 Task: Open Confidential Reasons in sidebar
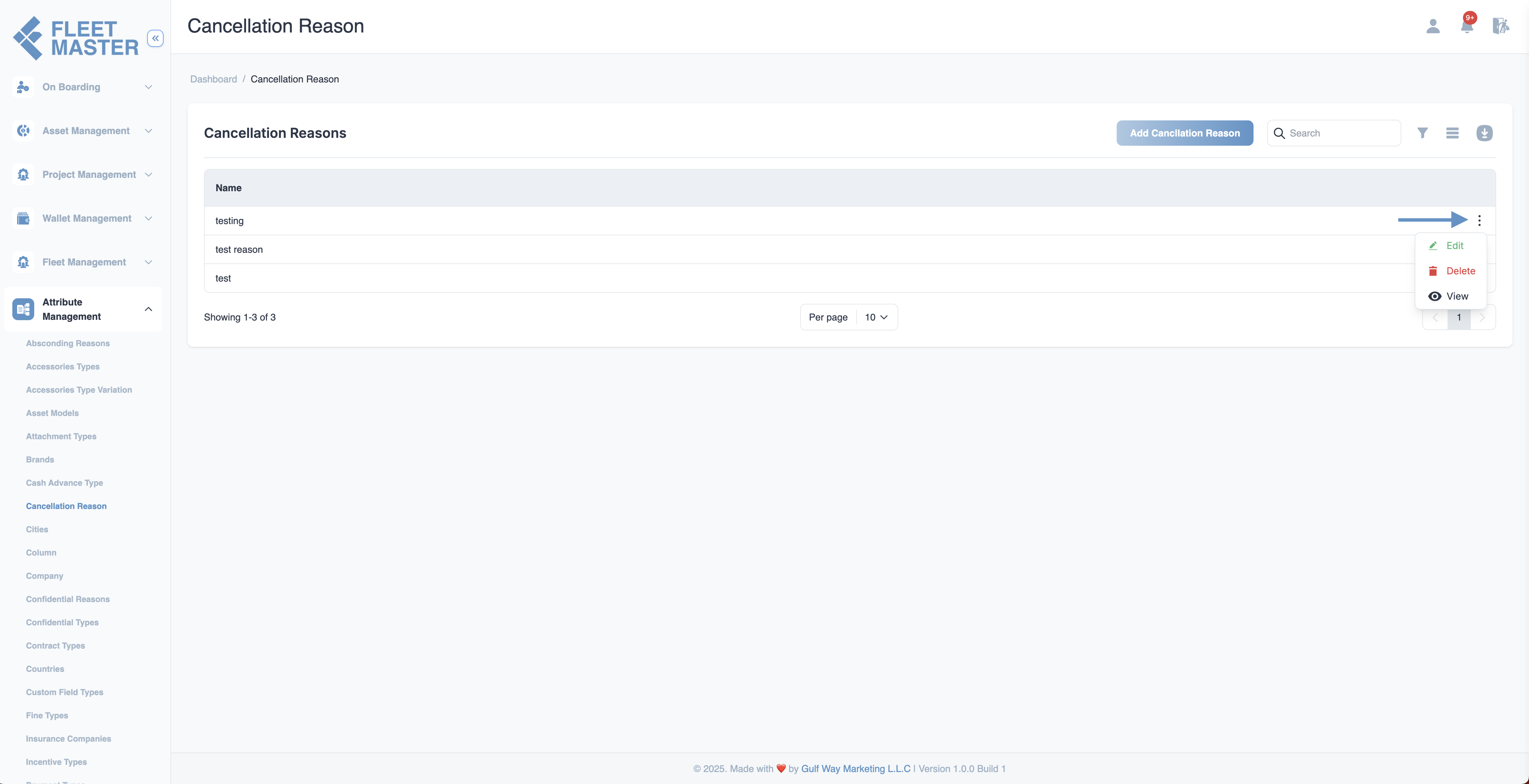click(68, 599)
